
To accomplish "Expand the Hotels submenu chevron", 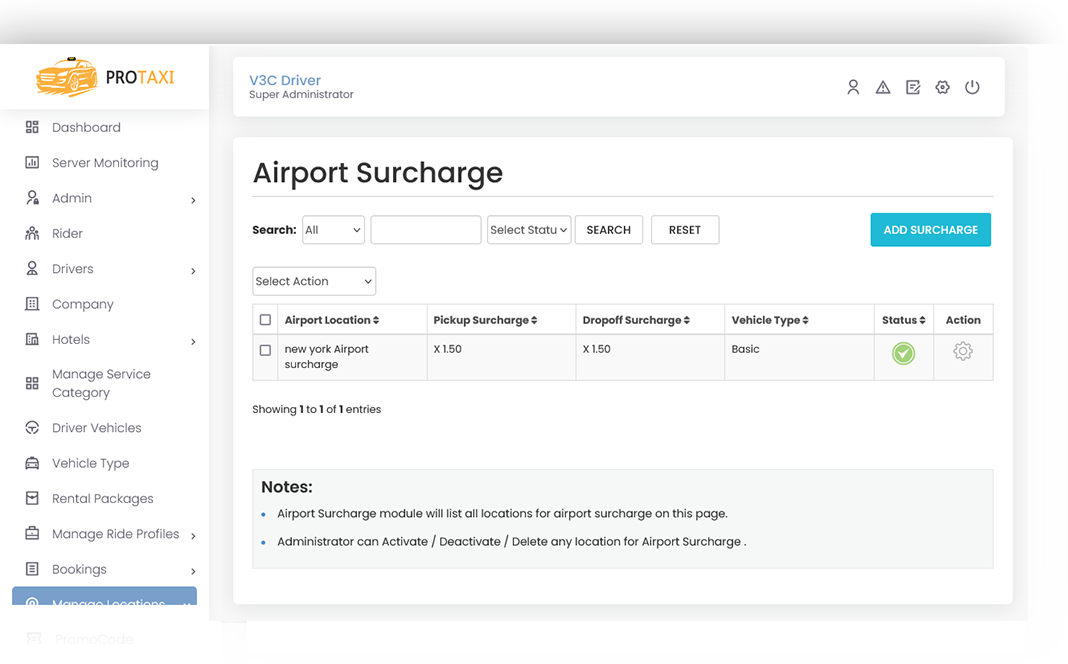I will (x=193, y=342).
